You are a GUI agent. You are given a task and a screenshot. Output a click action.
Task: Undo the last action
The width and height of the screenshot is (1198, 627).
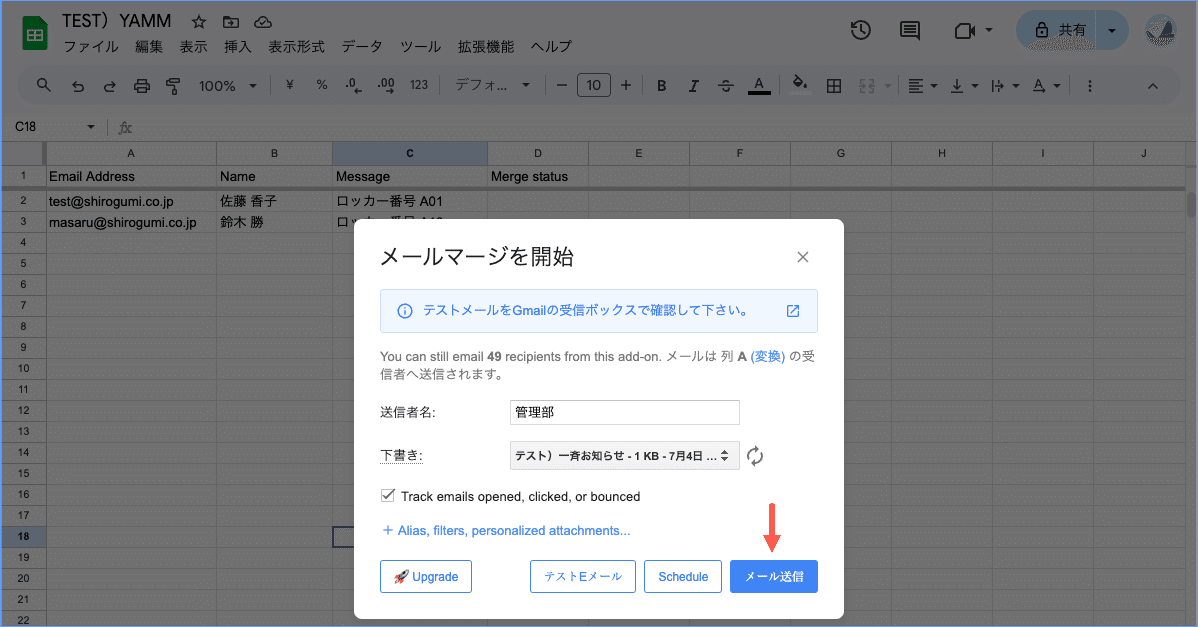[78, 86]
